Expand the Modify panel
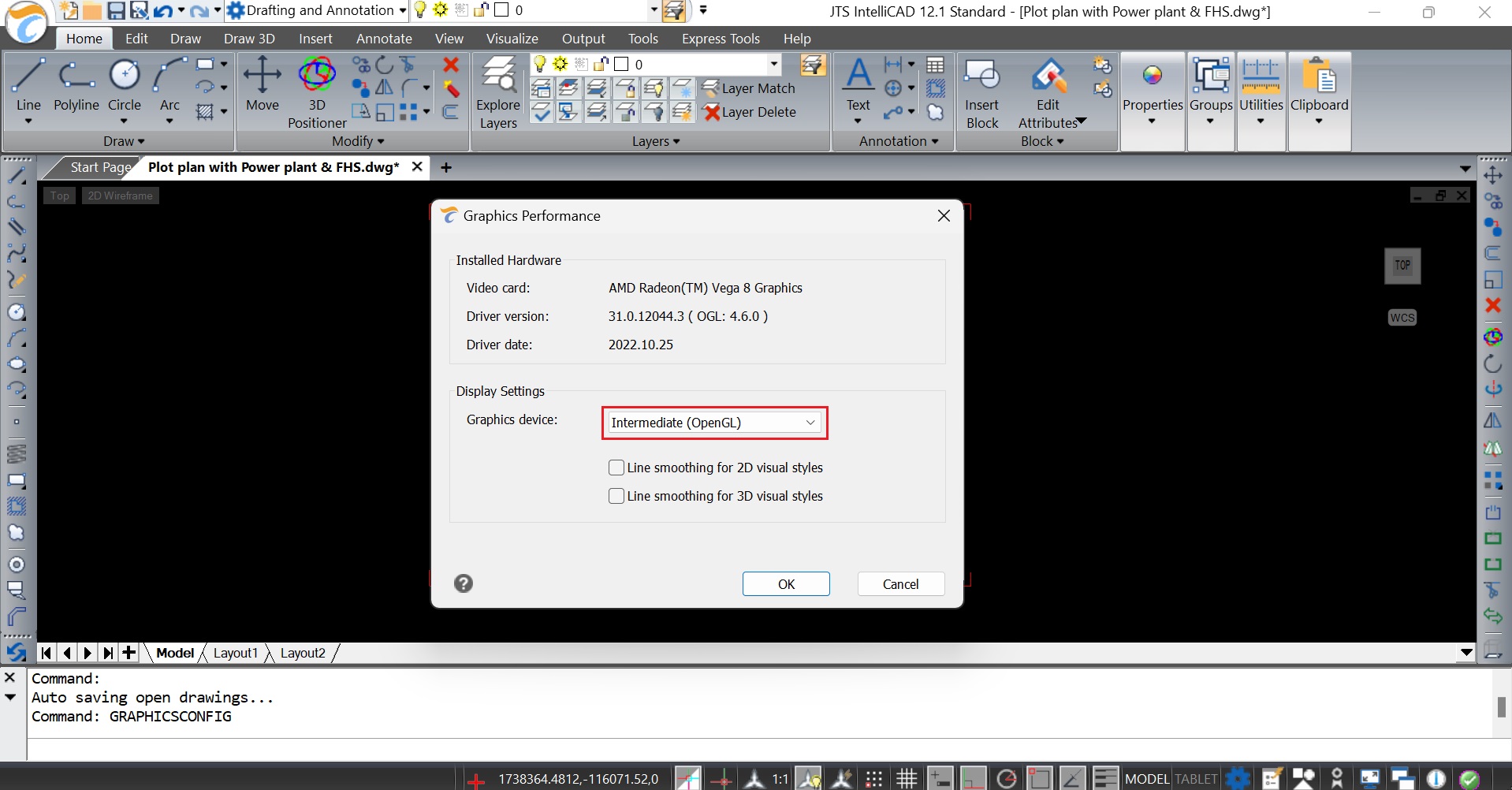Viewport: 1512px width, 790px height. 358,141
